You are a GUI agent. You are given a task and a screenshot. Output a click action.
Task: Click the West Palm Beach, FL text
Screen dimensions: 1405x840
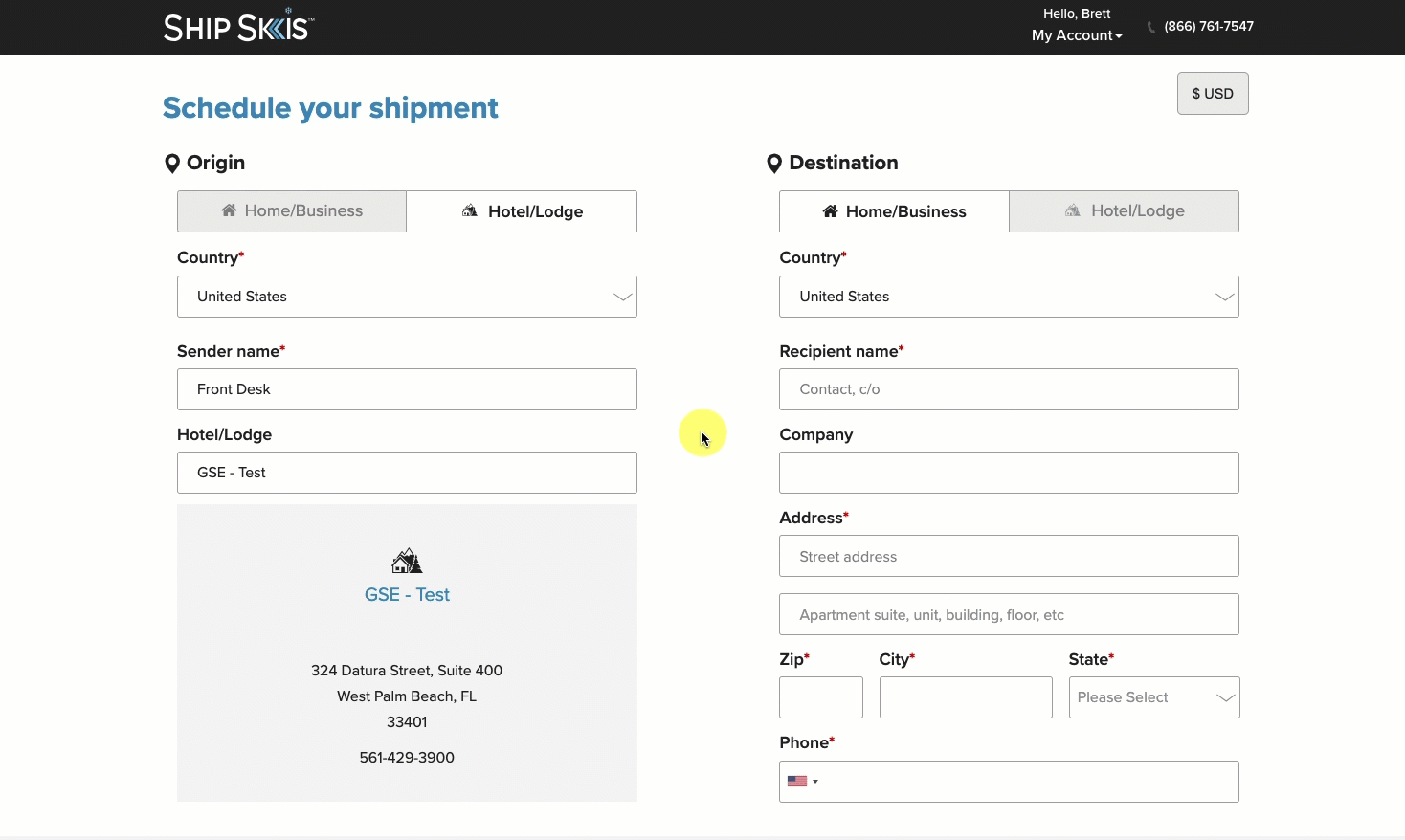pos(407,696)
